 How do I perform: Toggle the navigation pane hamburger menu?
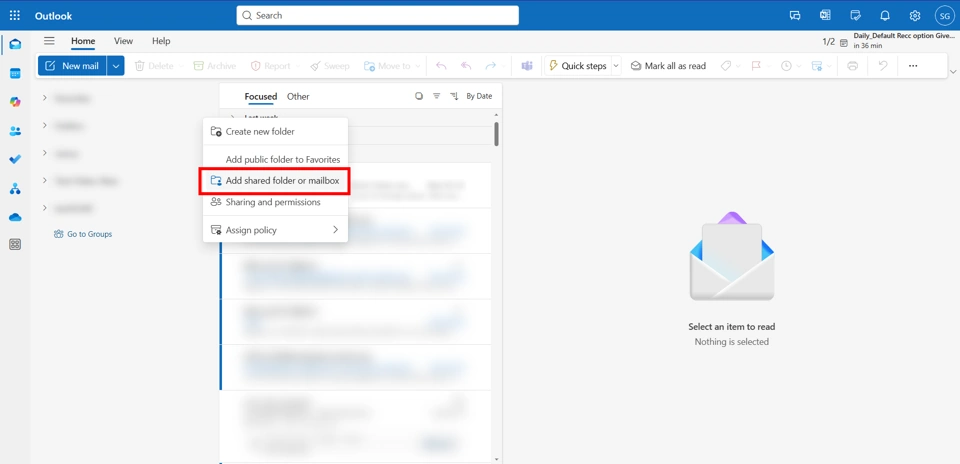tap(49, 41)
